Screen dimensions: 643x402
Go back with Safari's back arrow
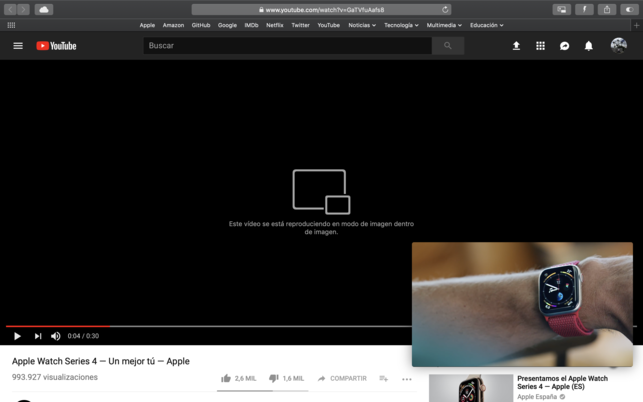pos(10,9)
